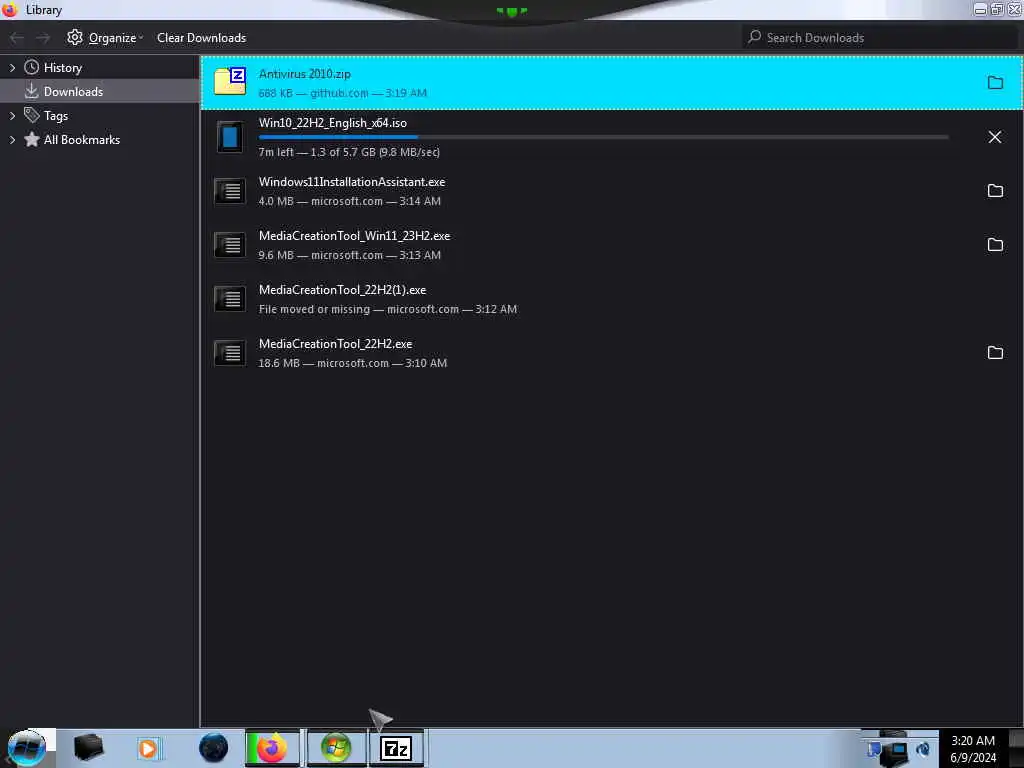Click the Win10 ISO download progress bar

click(603, 137)
